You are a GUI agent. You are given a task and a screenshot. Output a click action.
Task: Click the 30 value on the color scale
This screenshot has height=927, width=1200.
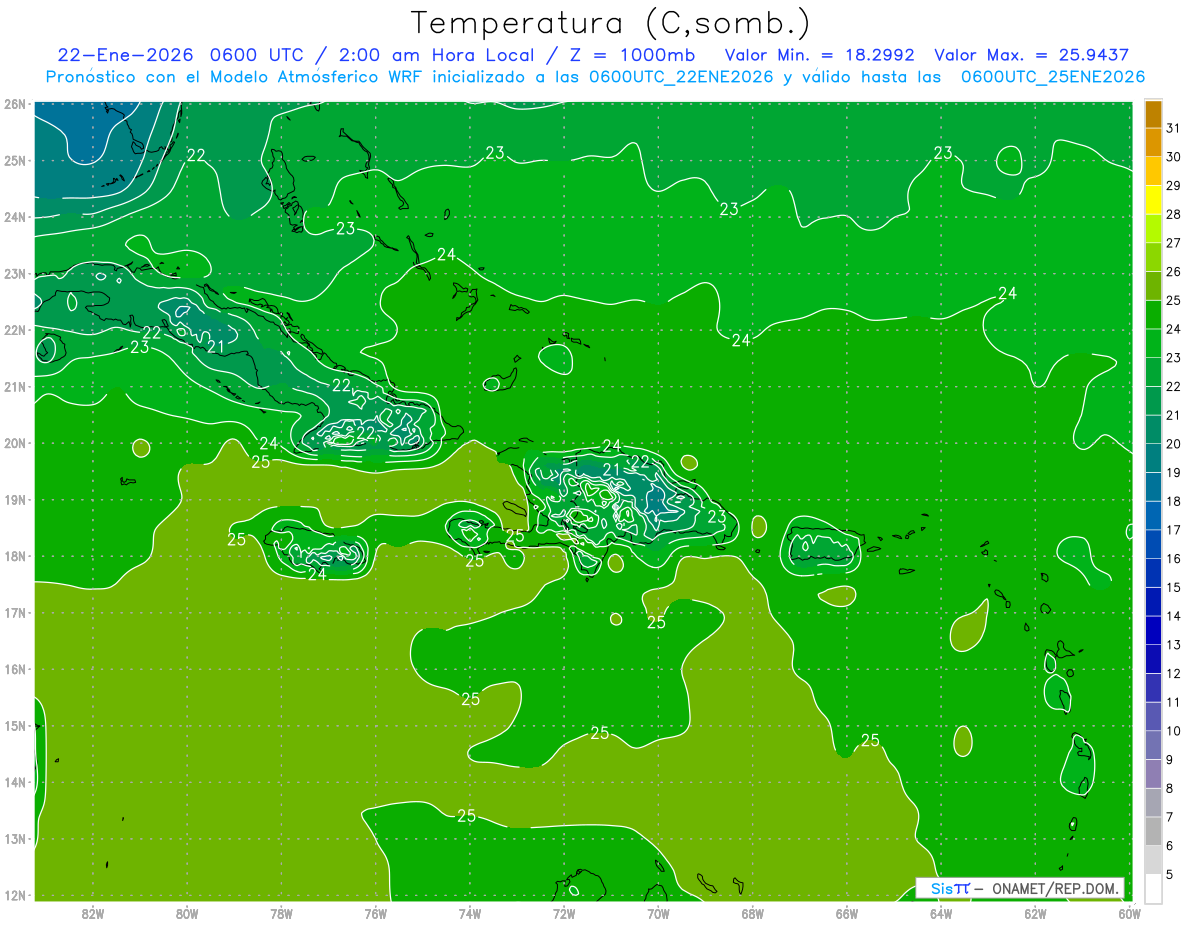1173,157
